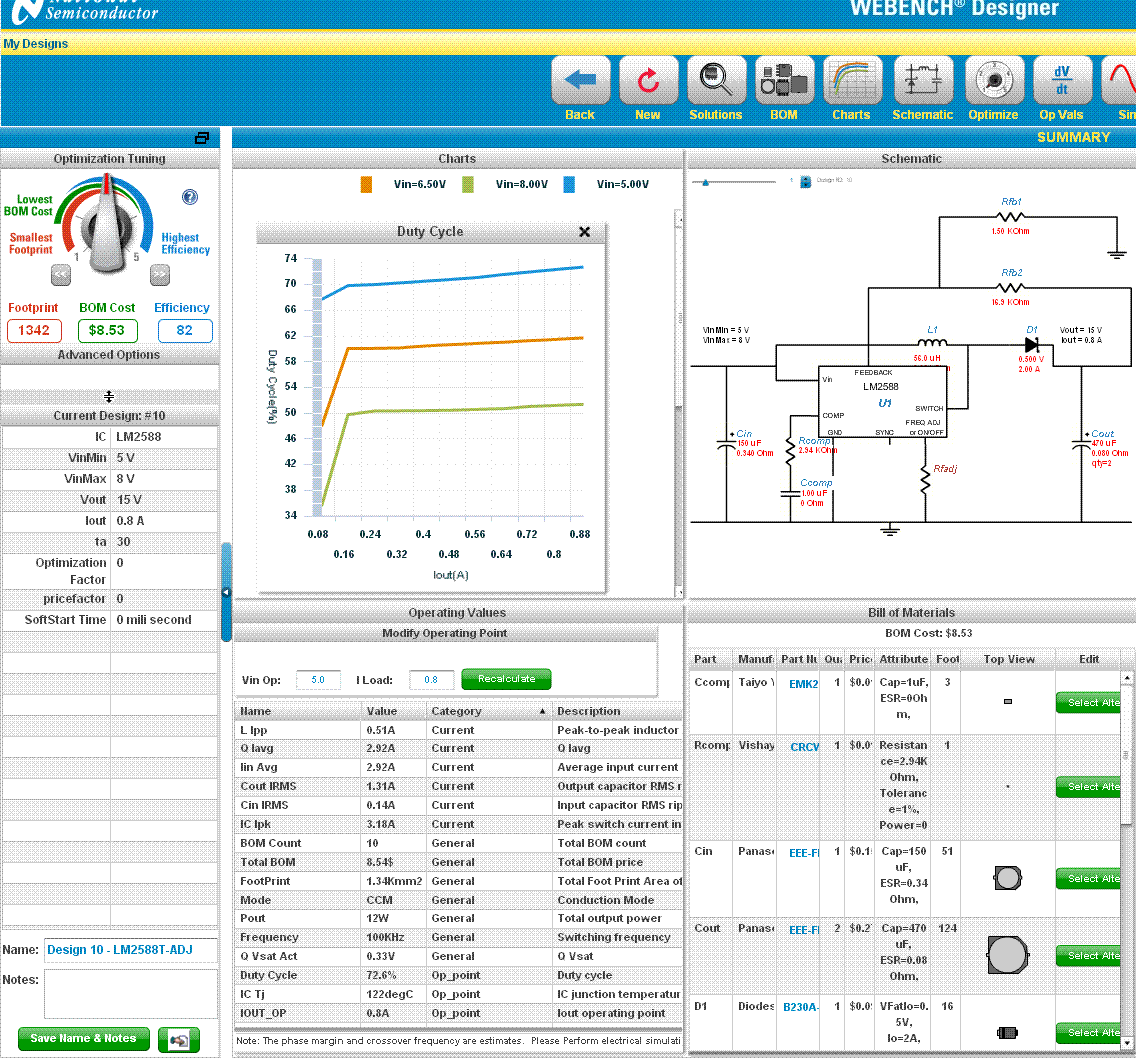Sort operating values by Category column
The height and width of the screenshot is (1058, 1136).
[488, 712]
